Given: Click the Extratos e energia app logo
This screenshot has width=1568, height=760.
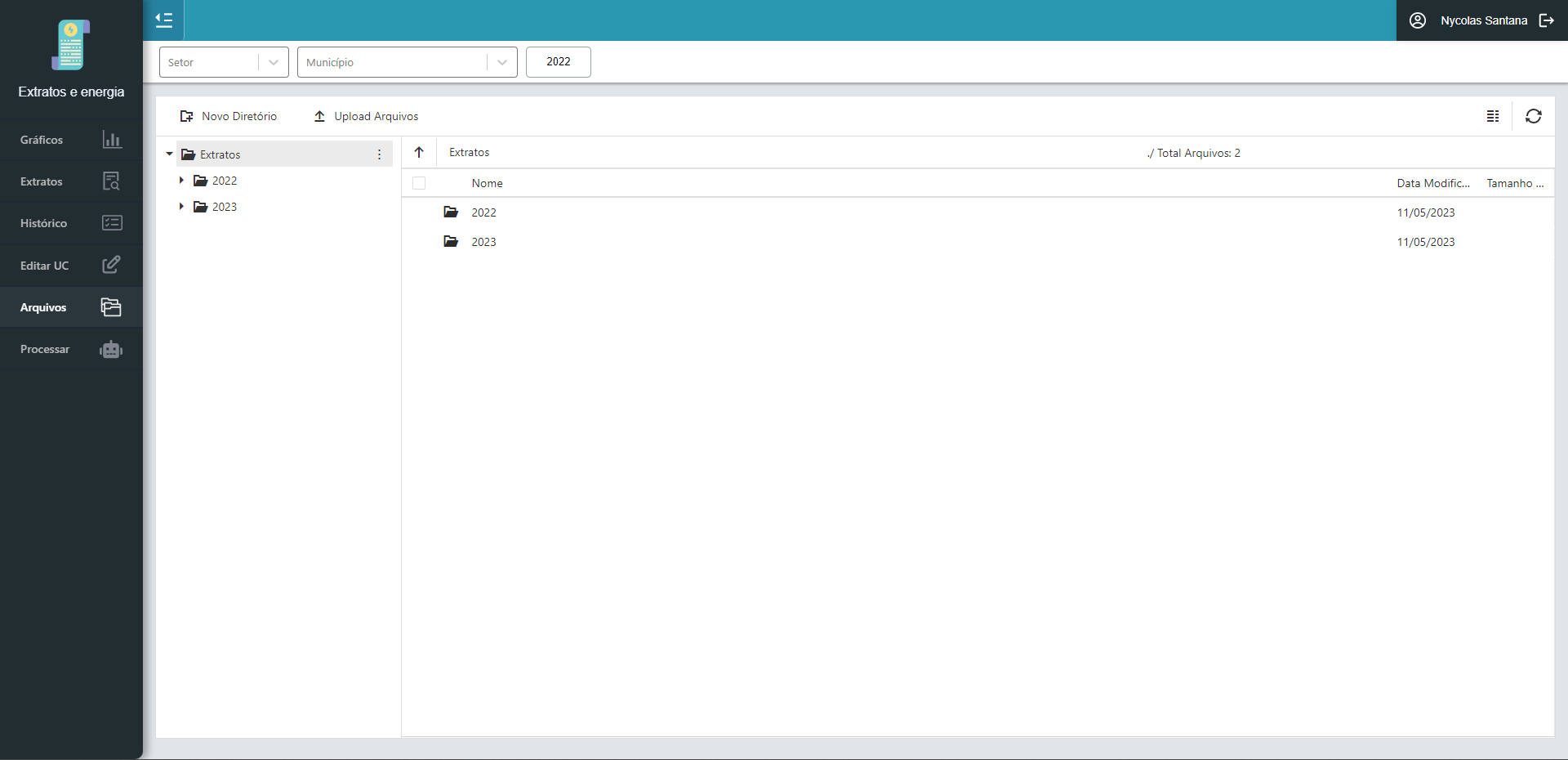Looking at the screenshot, I should point(71,46).
